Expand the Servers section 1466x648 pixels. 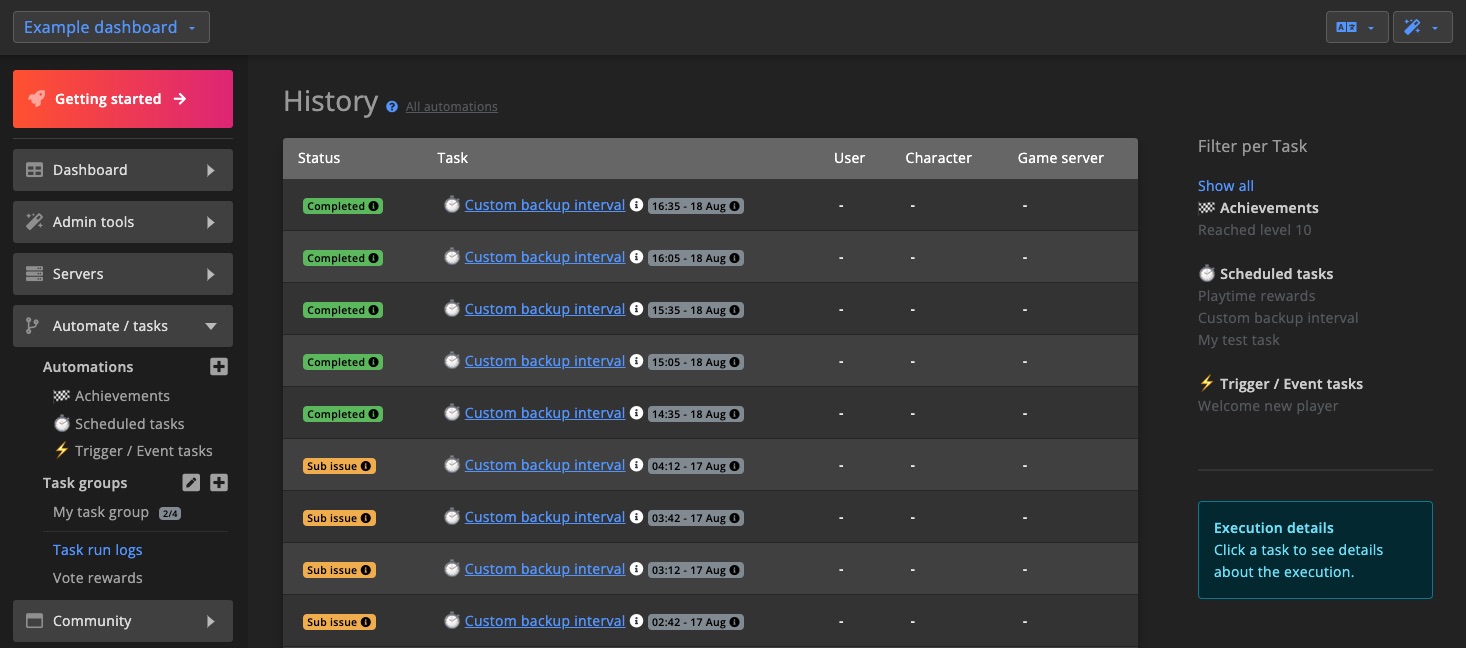pos(122,274)
